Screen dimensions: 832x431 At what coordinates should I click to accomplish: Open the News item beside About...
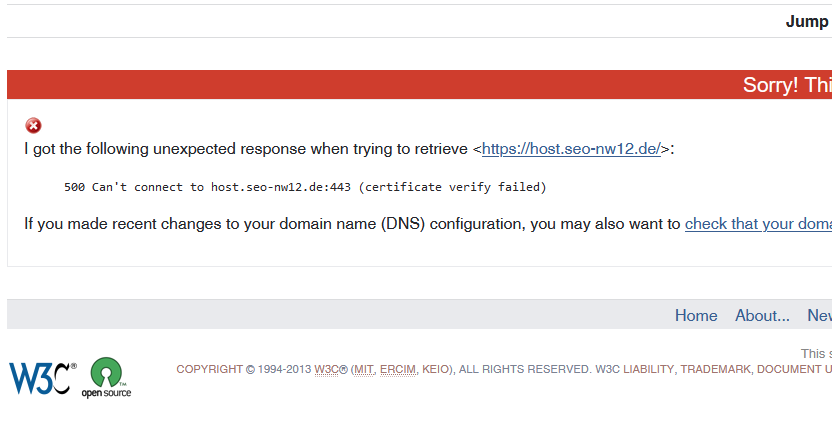point(819,315)
